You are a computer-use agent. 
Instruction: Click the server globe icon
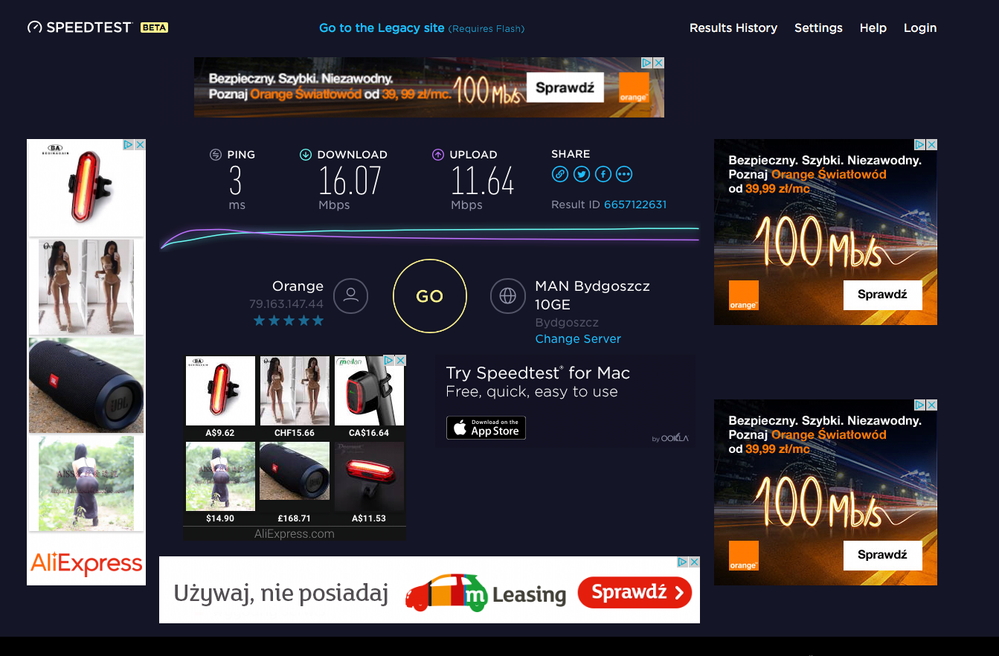pyautogui.click(x=508, y=296)
